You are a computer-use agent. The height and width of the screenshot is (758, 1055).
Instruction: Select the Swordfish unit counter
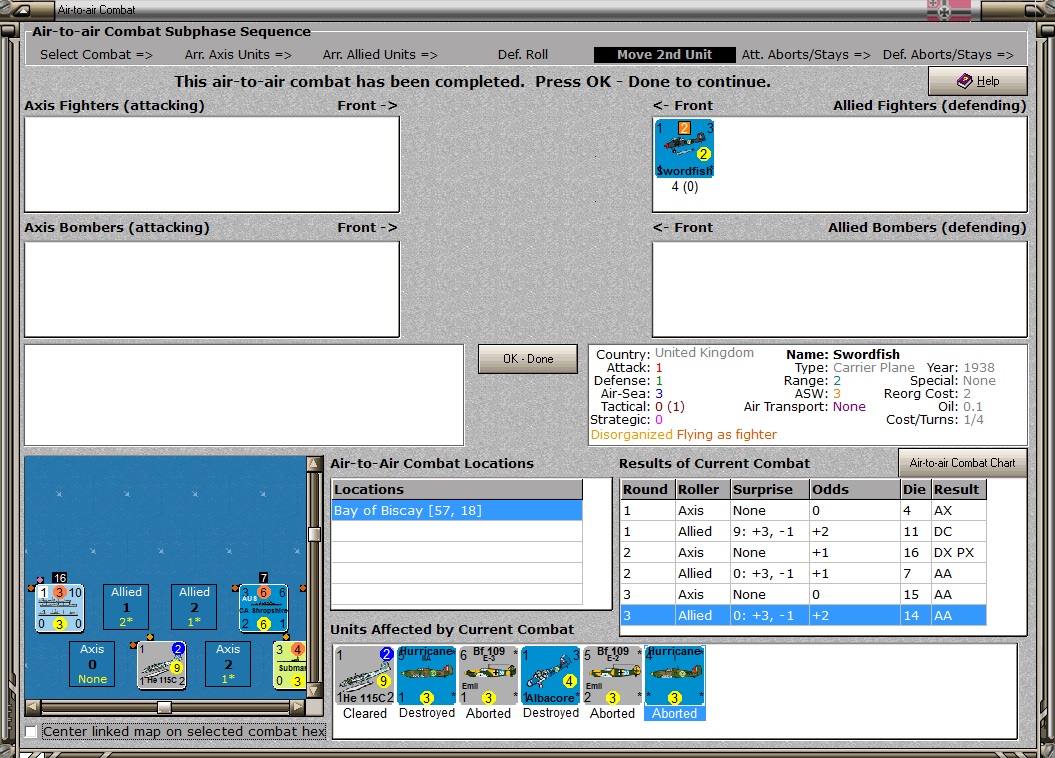(684, 149)
